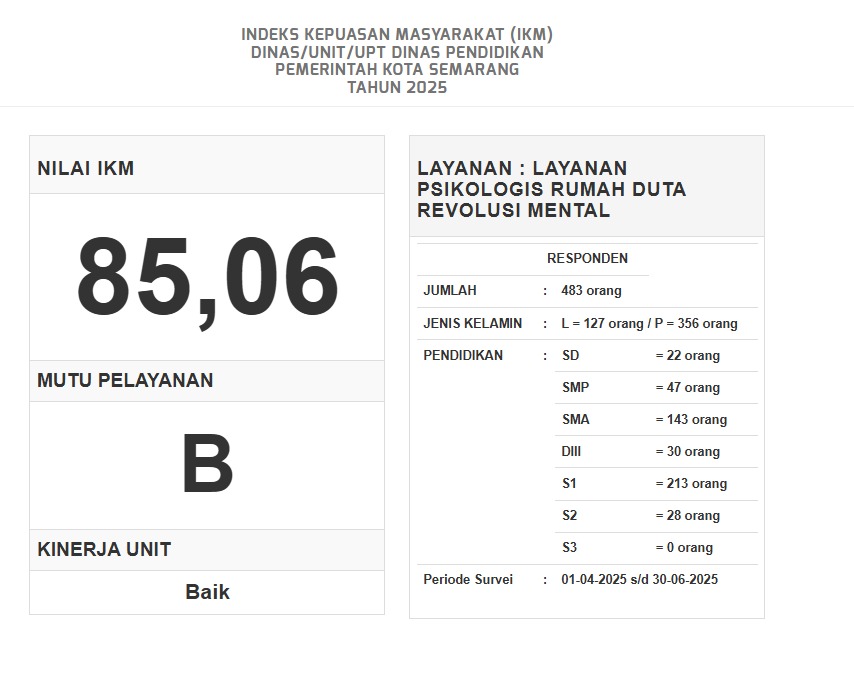Select the RESPONDEN table header
This screenshot has height=673, width=854.
[587, 258]
